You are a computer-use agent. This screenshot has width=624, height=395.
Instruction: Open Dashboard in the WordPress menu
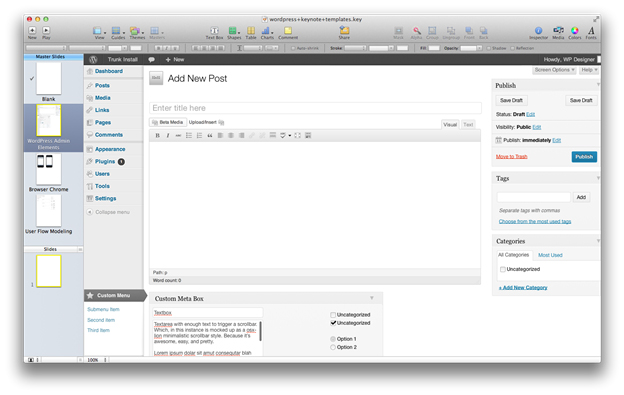pos(109,71)
